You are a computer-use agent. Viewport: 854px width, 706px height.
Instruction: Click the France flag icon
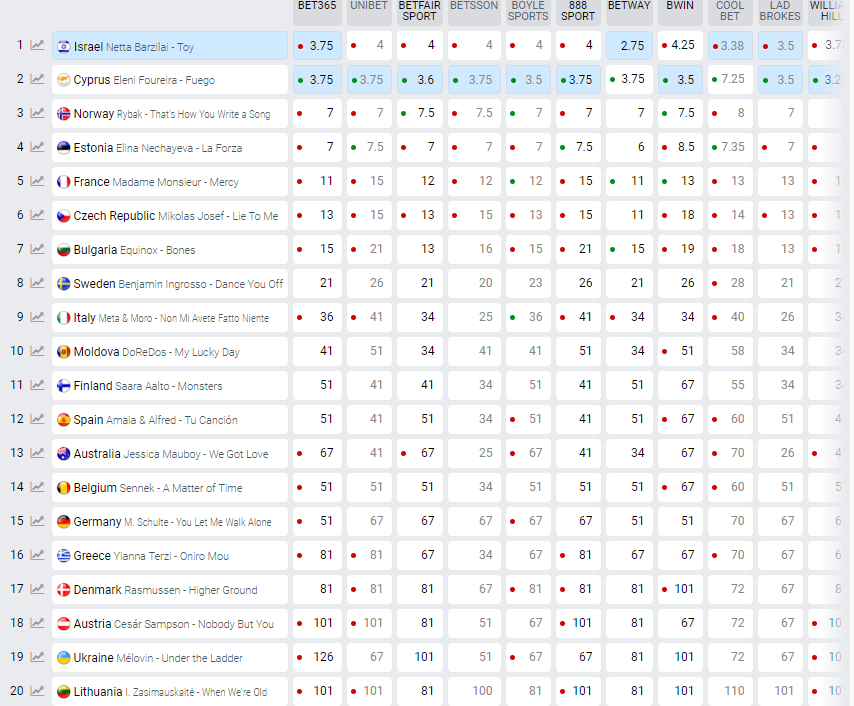(64, 182)
